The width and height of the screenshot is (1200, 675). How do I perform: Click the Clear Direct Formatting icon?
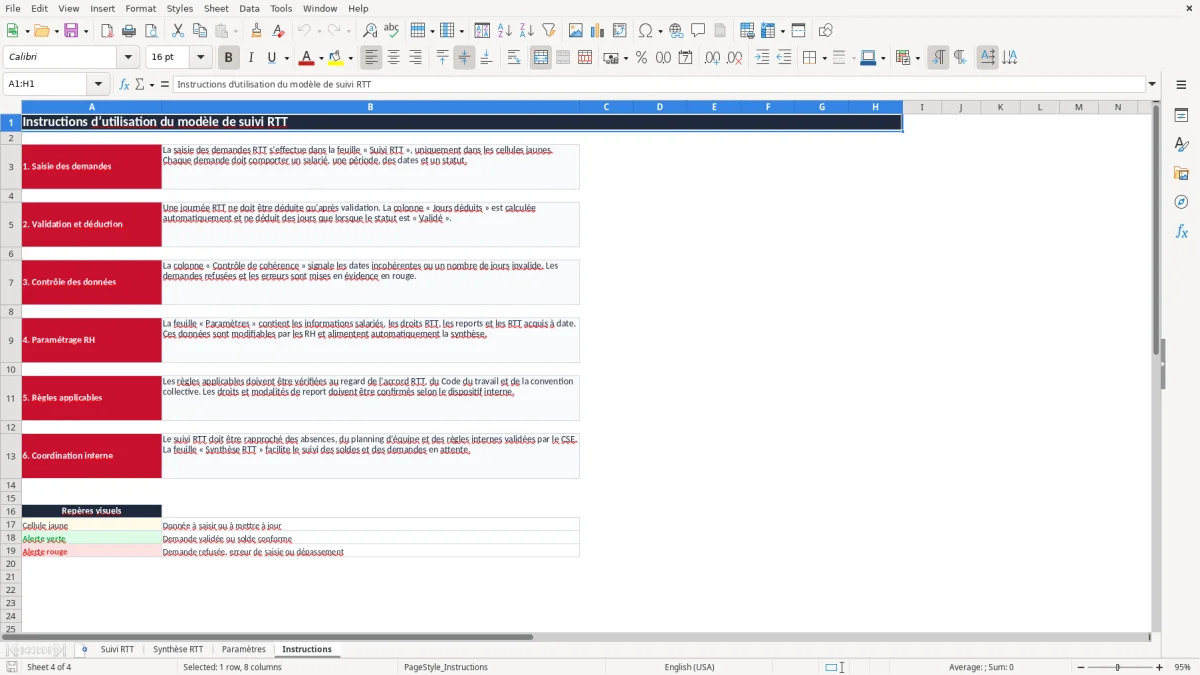tap(278, 31)
